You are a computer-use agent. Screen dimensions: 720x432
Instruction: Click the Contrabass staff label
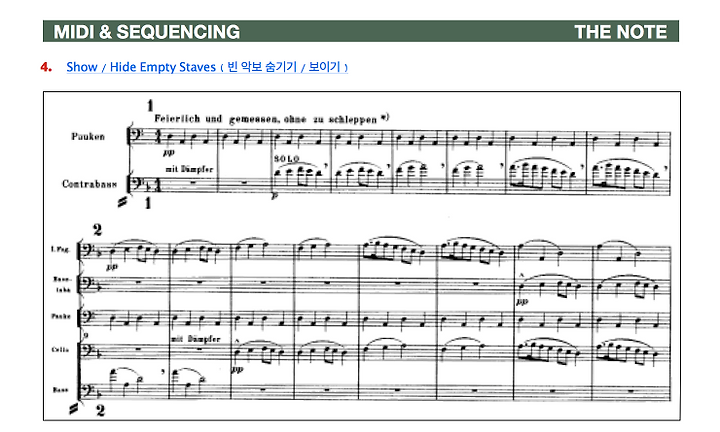(90, 184)
